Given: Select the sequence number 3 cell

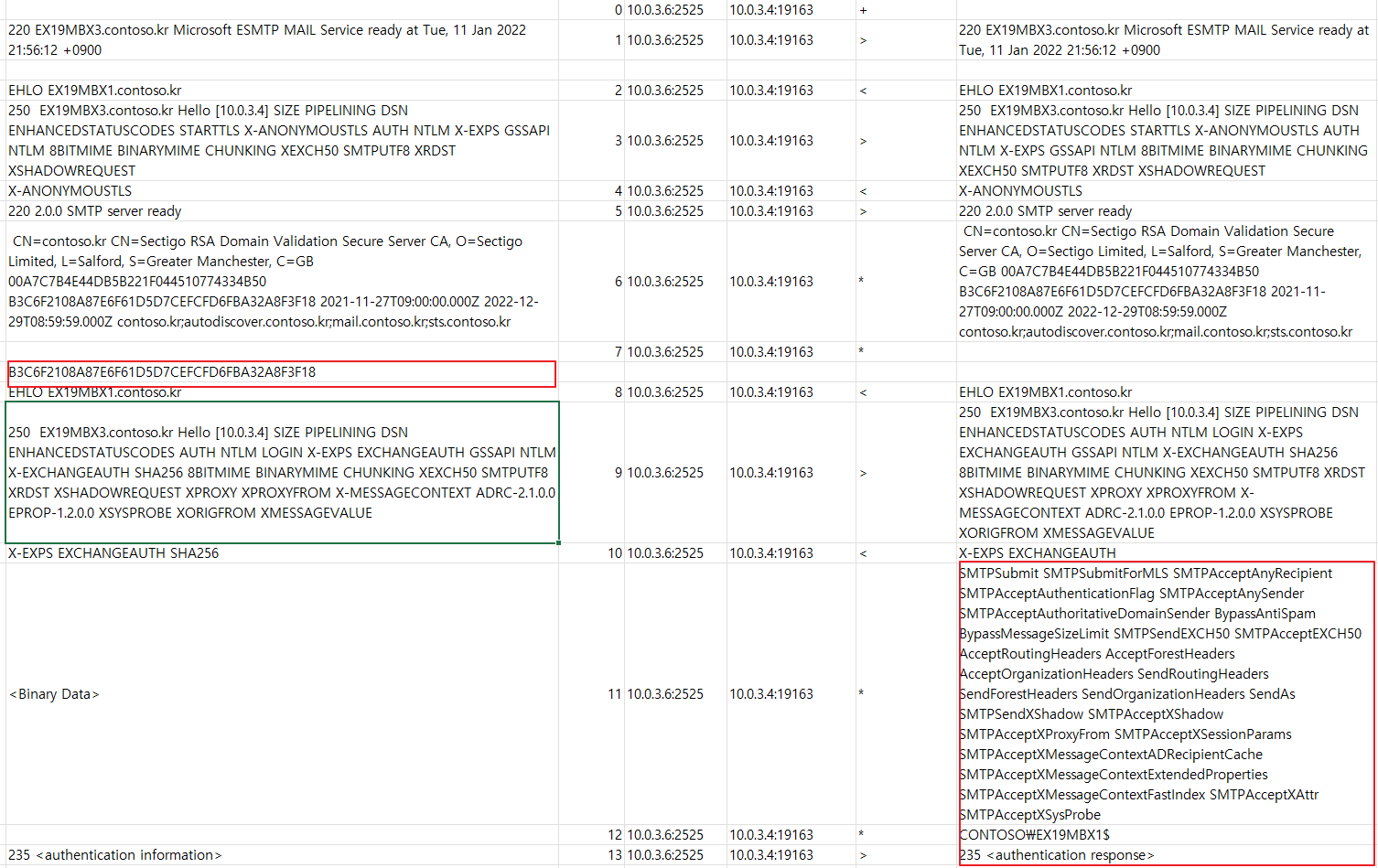Looking at the screenshot, I should point(591,141).
